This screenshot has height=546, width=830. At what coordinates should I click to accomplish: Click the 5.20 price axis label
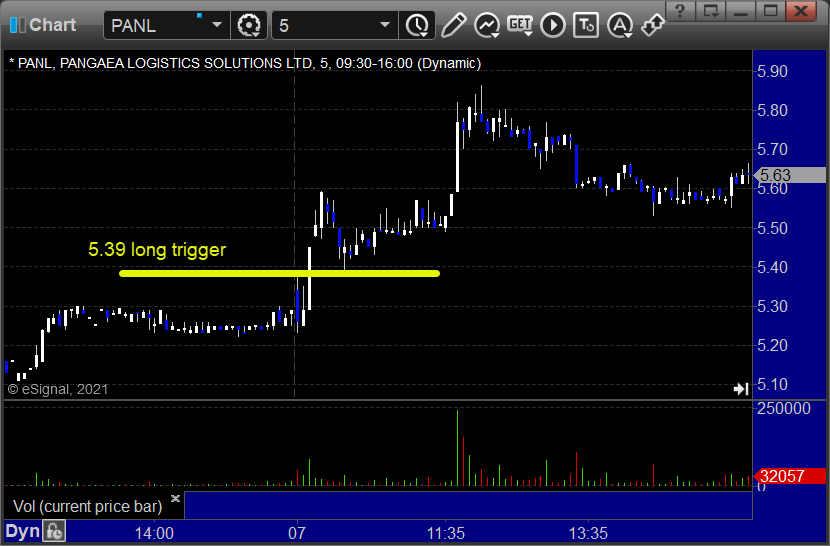click(x=772, y=346)
